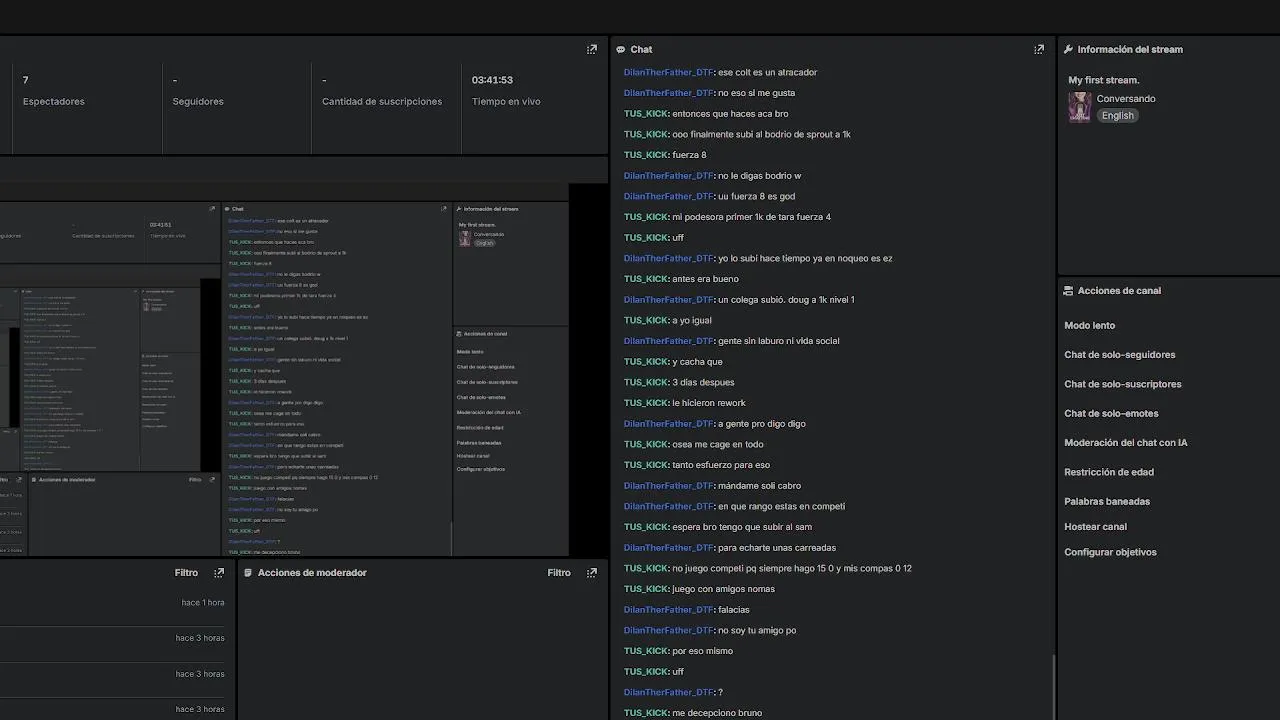Enable Chat de solo-suscriptores
The image size is (1280, 720).
pyautogui.click(x=1122, y=384)
